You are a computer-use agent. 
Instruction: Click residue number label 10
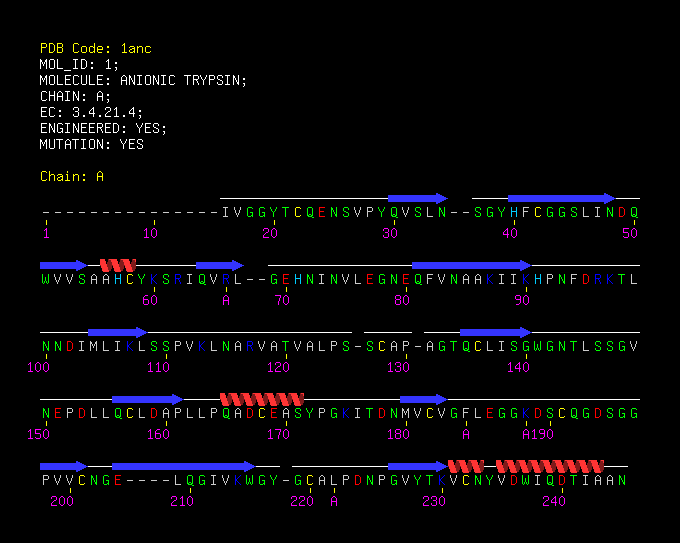(150, 233)
